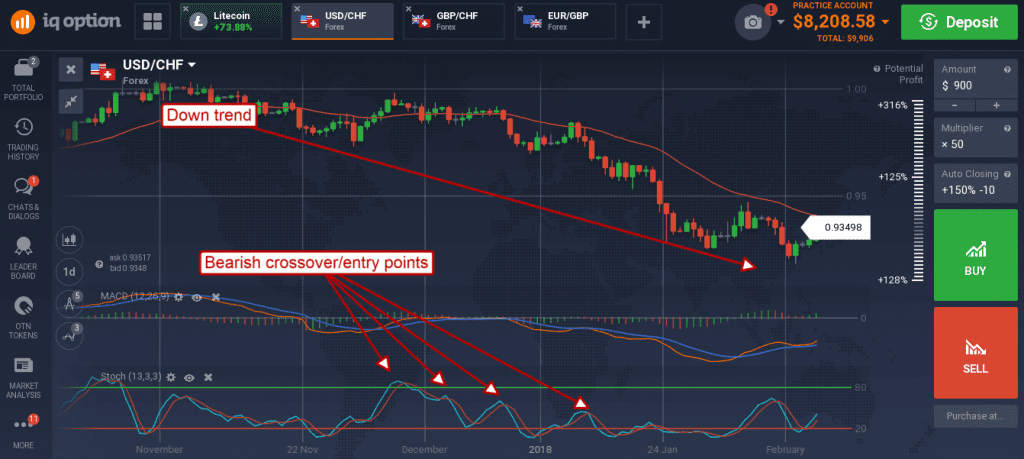Click the green Deposit button
The image size is (1024, 459).
coord(959,22)
